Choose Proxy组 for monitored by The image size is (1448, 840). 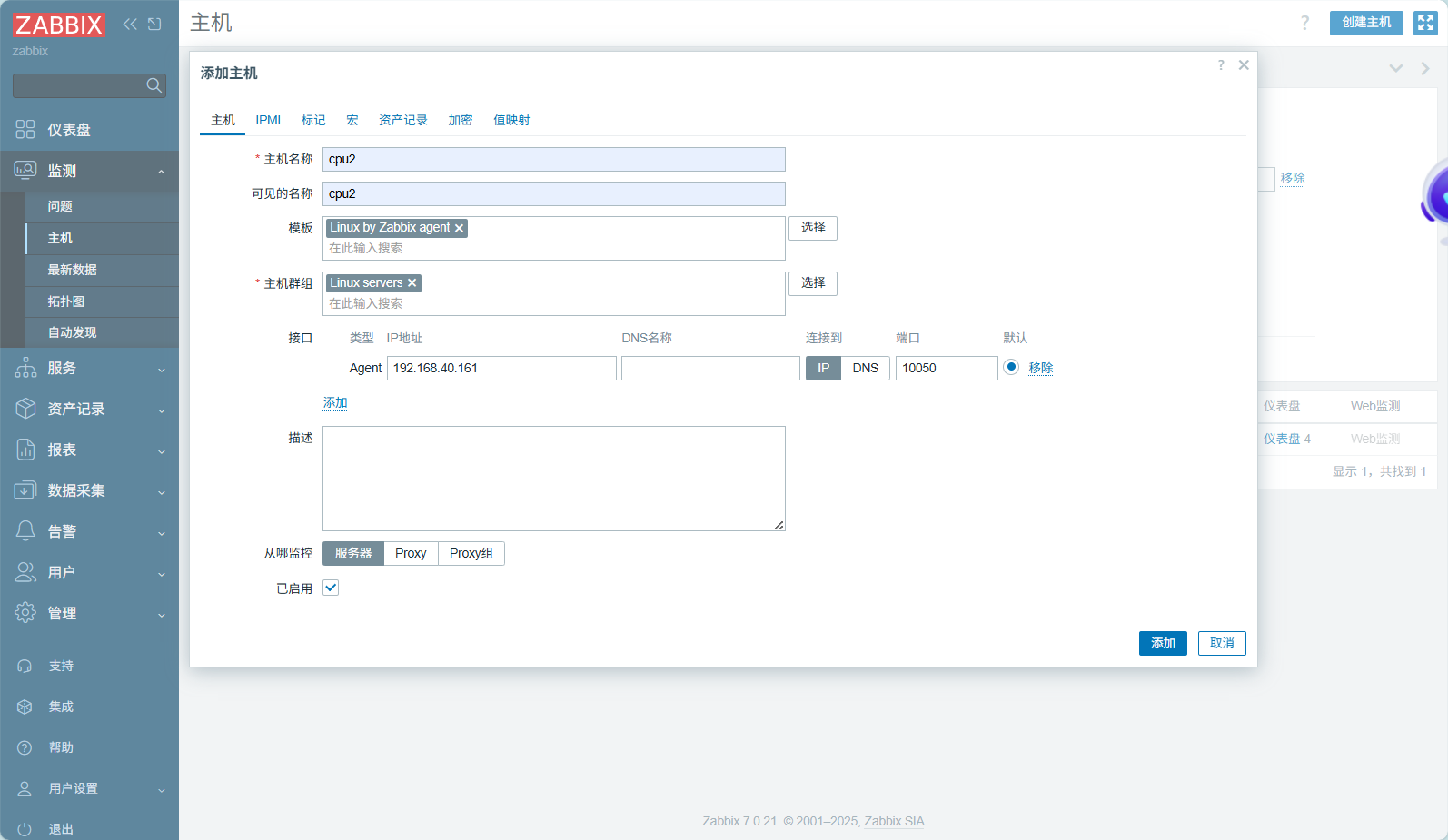(471, 553)
